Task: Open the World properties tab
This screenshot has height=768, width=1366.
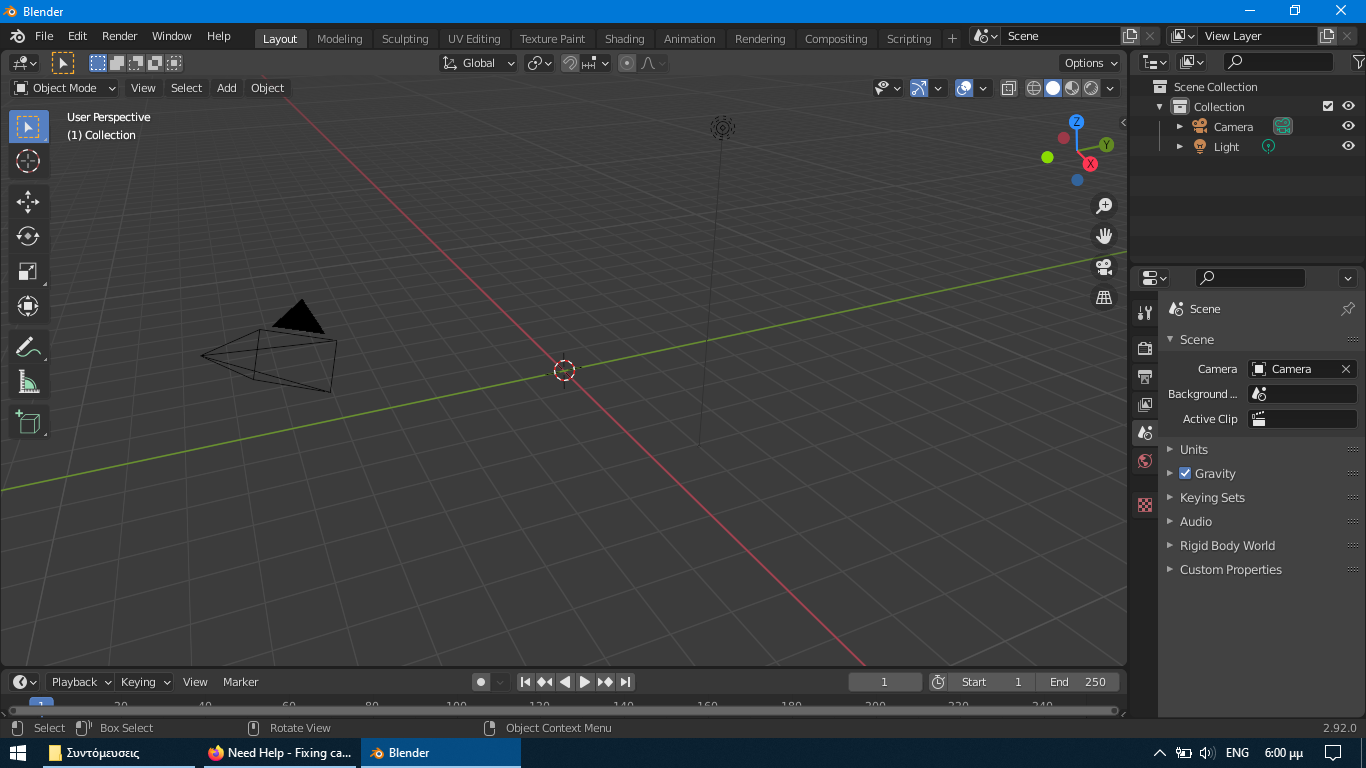Action: [1145, 461]
